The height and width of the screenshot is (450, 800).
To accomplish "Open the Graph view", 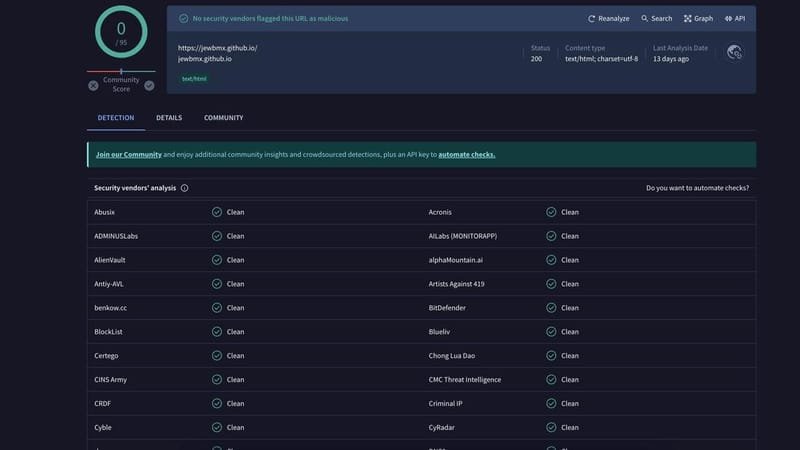I will click(688, 18).
